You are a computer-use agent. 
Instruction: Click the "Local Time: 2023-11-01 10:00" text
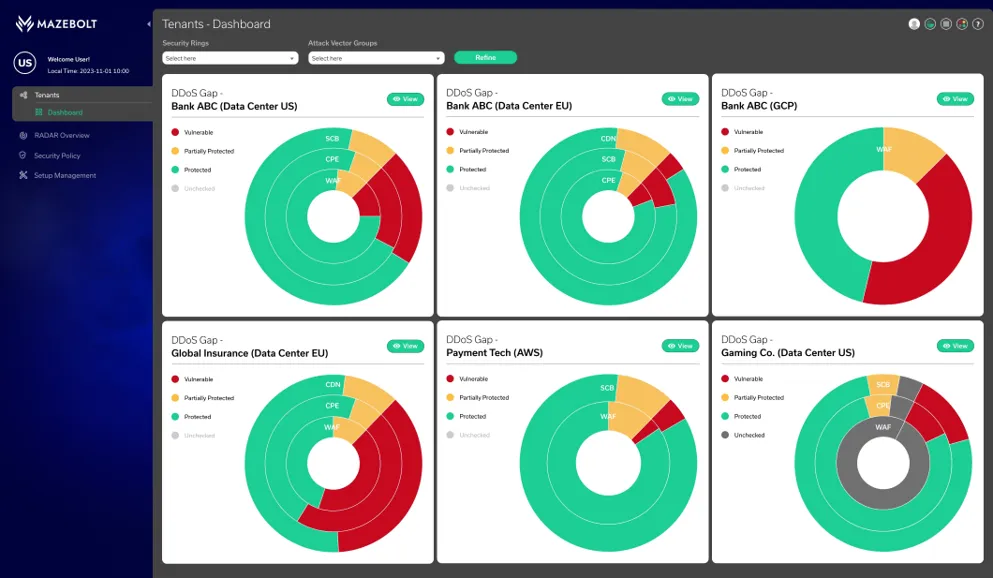click(x=89, y=71)
